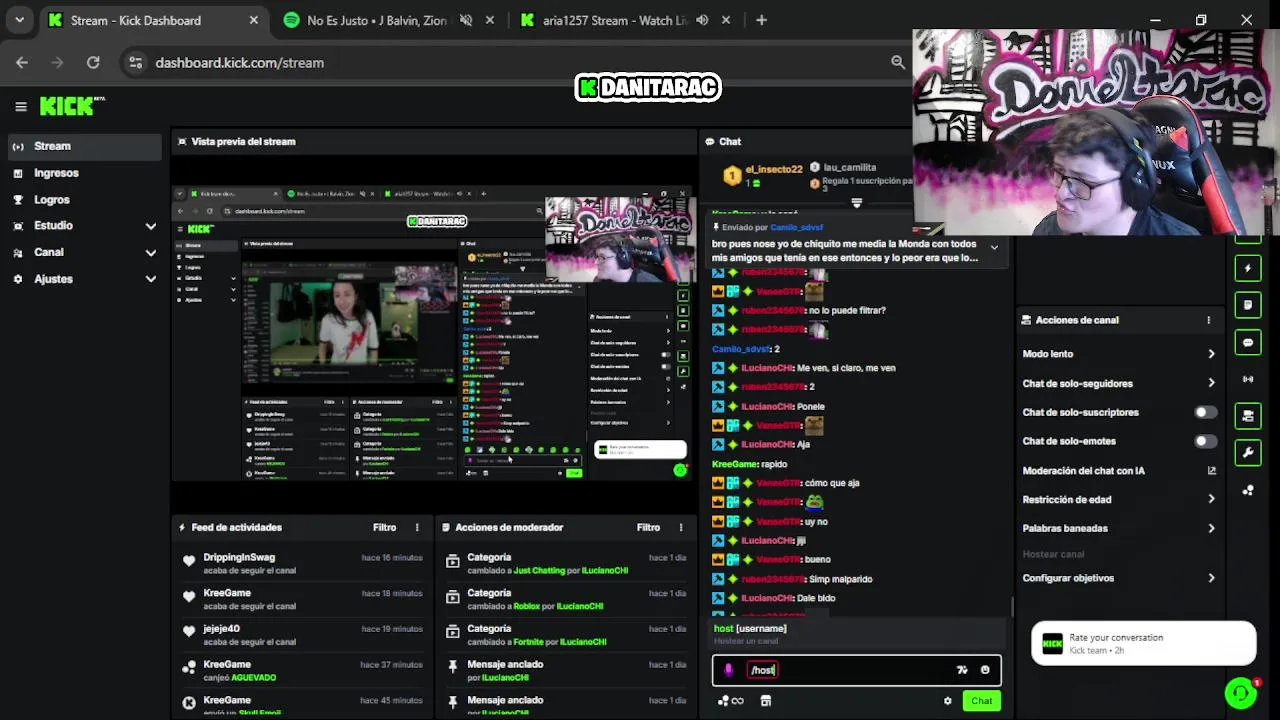Expand the Canal sidebar section
Screen dimensions: 1280x720
[84, 252]
